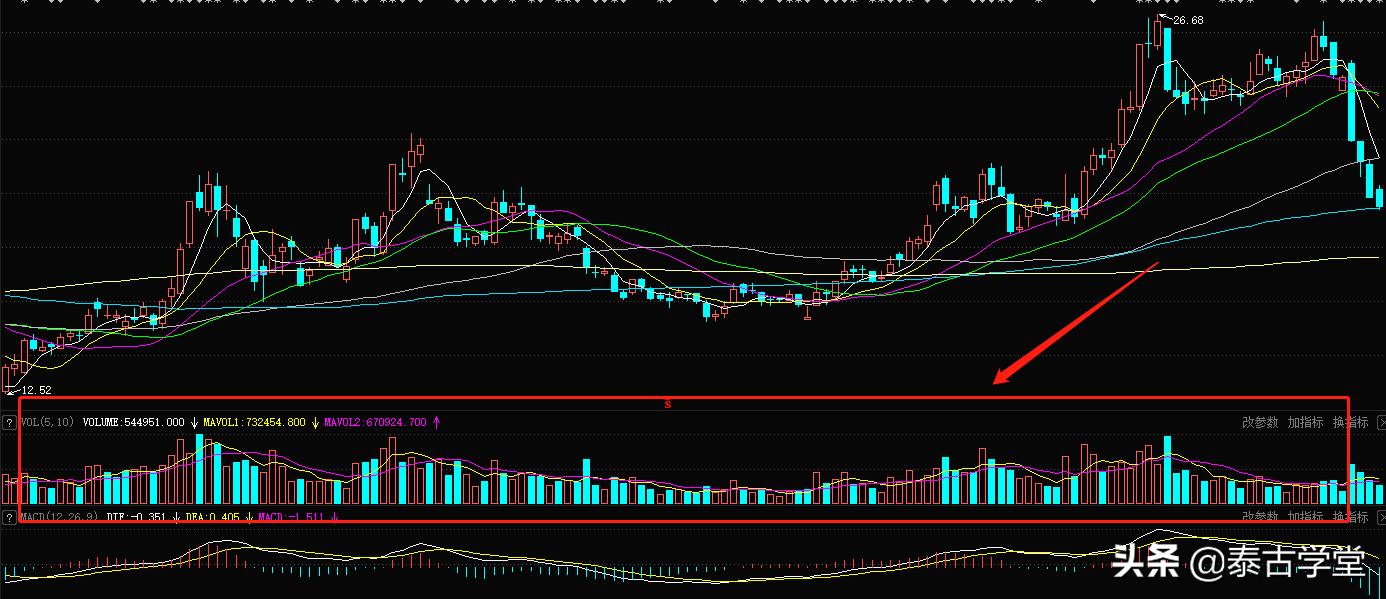Select the MACD(12,26,9) indicator label
Image resolution: width=1386 pixels, height=599 pixels.
(58, 517)
